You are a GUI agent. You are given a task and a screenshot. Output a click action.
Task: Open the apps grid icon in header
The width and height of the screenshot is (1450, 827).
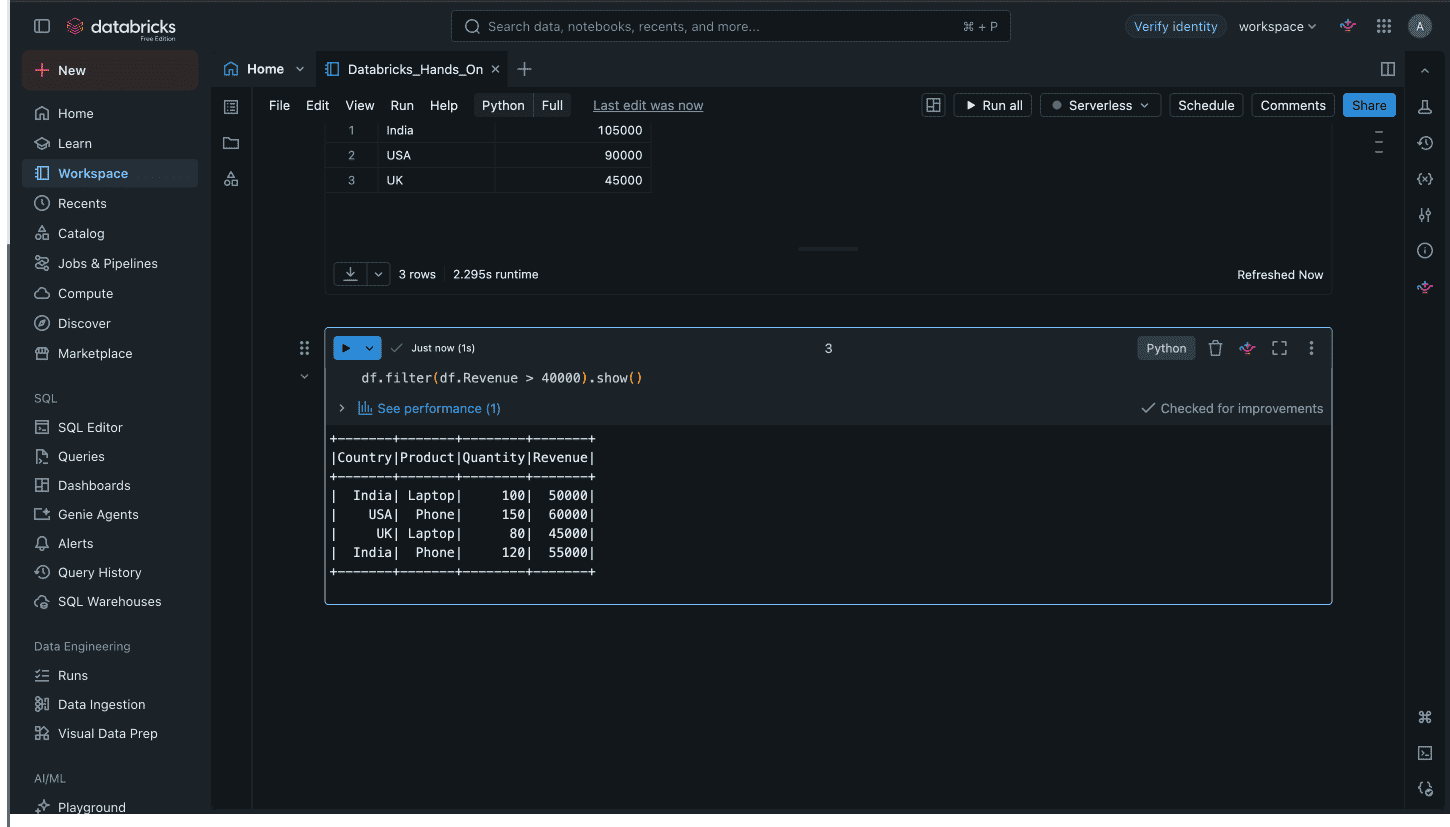1384,26
